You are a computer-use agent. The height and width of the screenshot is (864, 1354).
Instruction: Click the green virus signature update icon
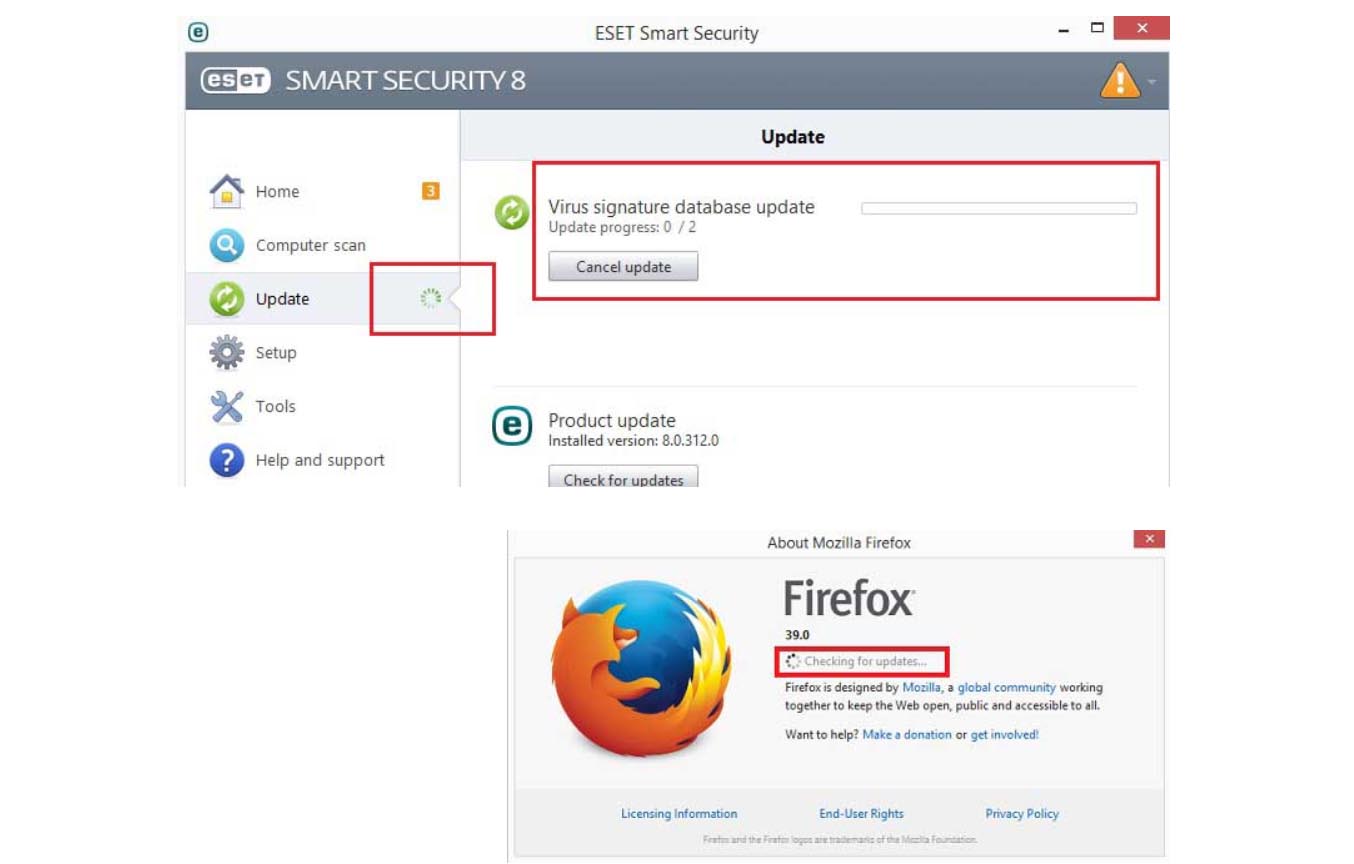point(512,212)
